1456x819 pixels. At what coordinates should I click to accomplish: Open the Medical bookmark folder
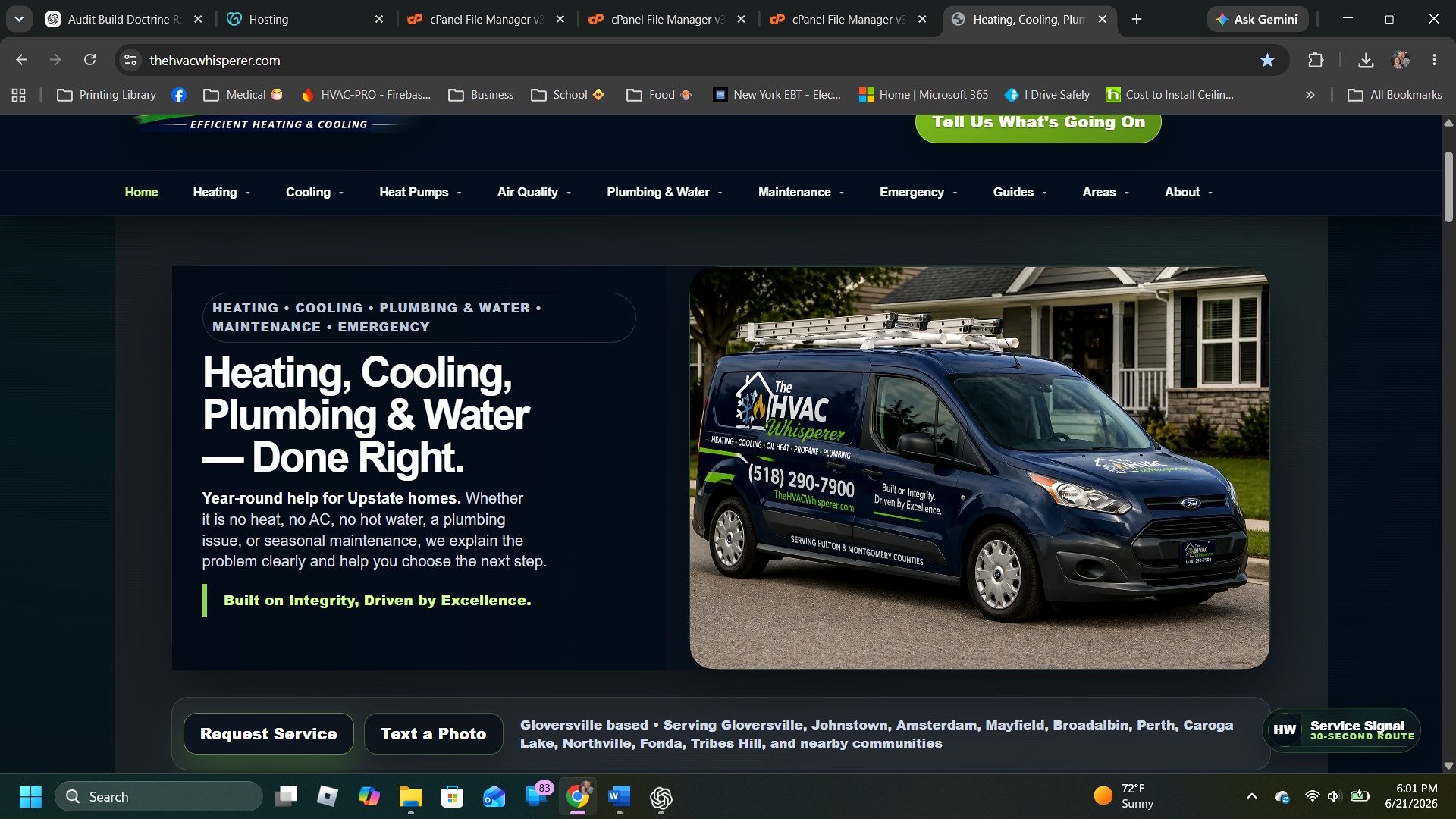tap(243, 95)
